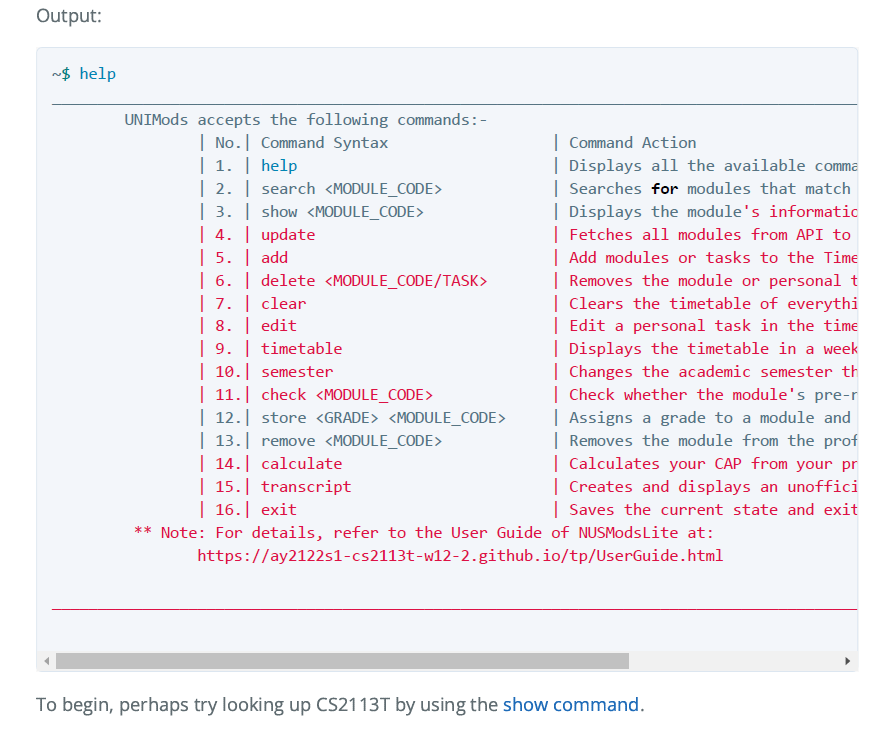The image size is (887, 735).
Task: Click the horizontal scrollbar thumb
Action: point(342,661)
